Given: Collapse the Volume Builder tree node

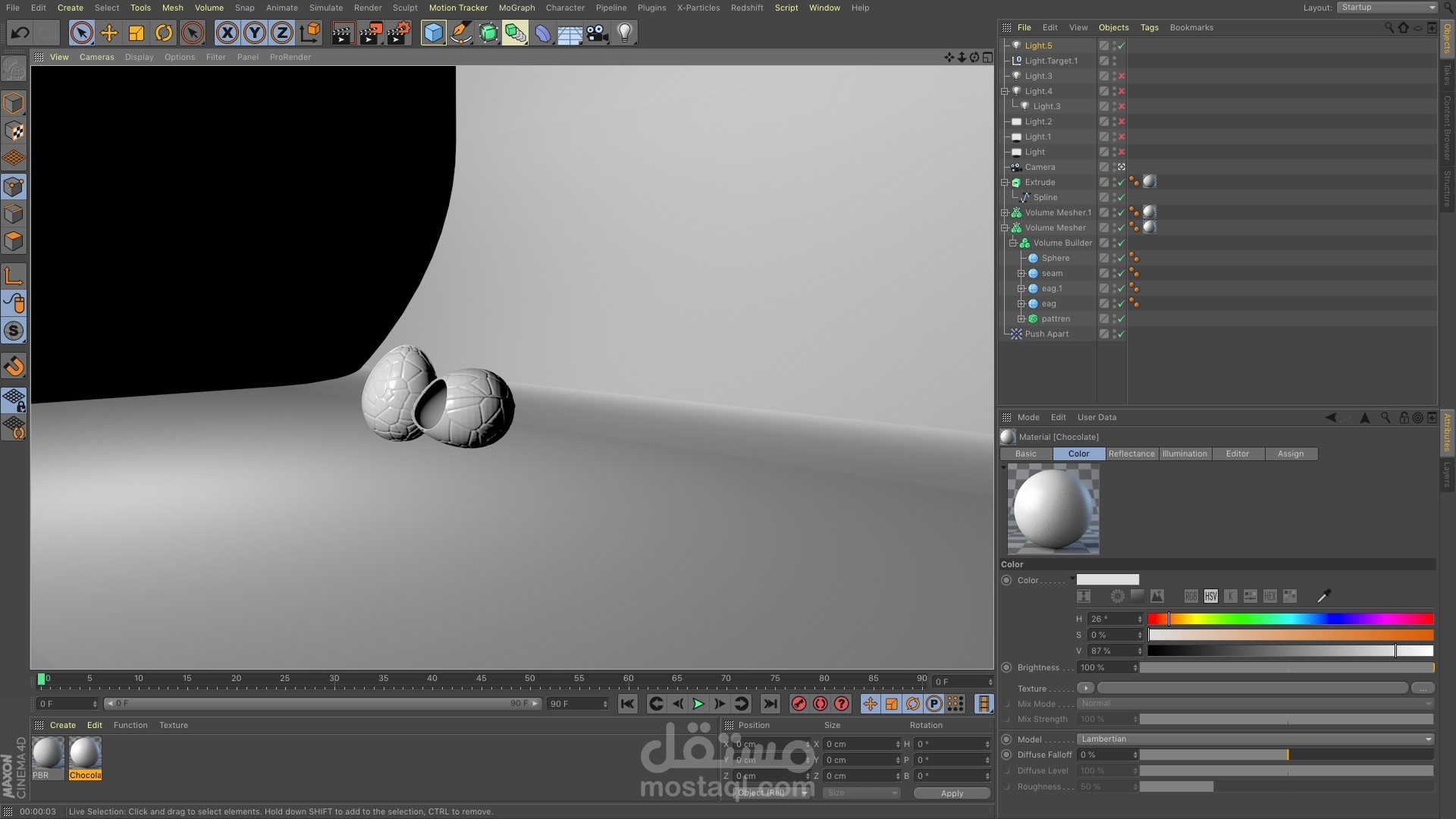Looking at the screenshot, I should (1012, 243).
